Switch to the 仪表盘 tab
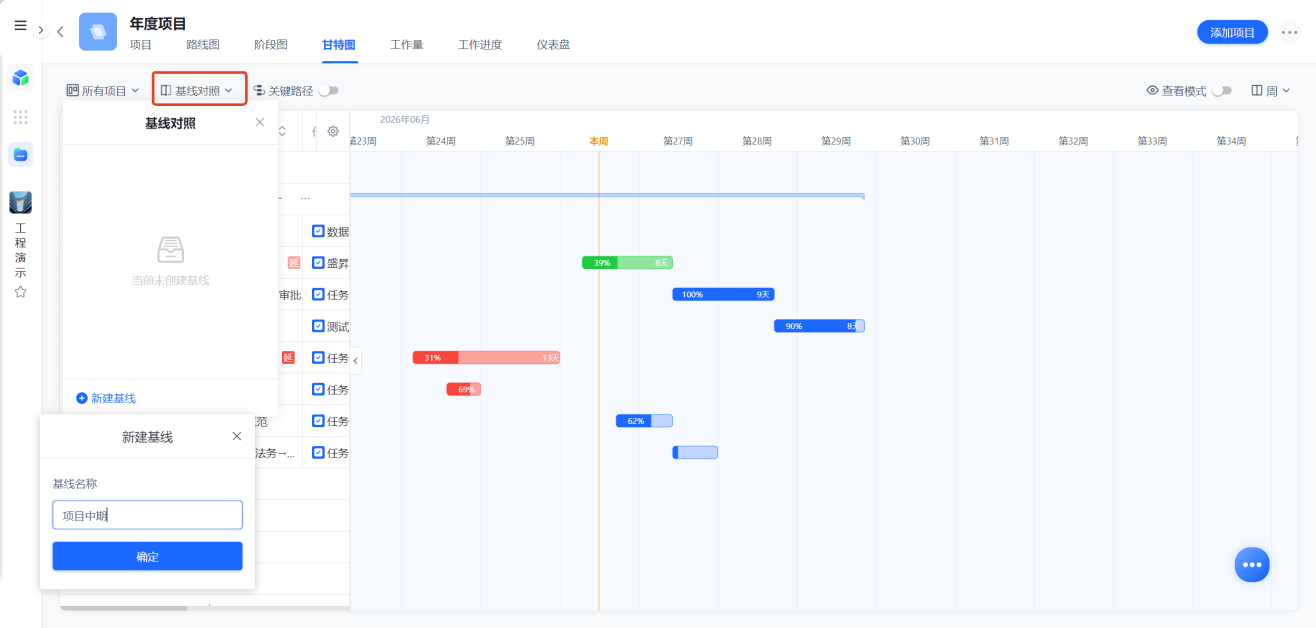Viewport: 1316px width, 628px height. click(x=553, y=45)
